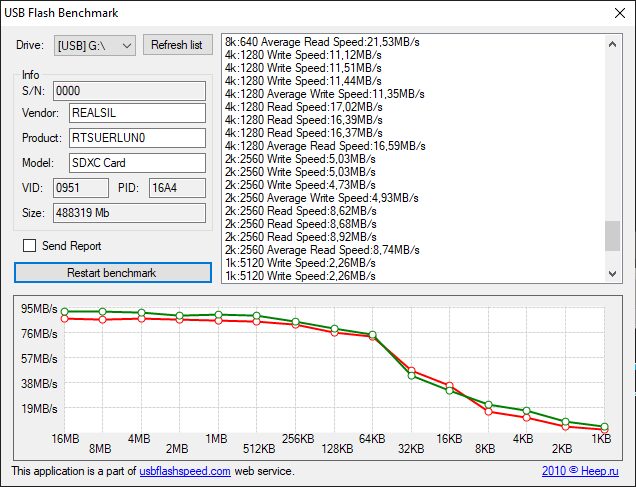Select the Size field showing 488319 Mb
This screenshot has width=636, height=487.
pos(129,212)
